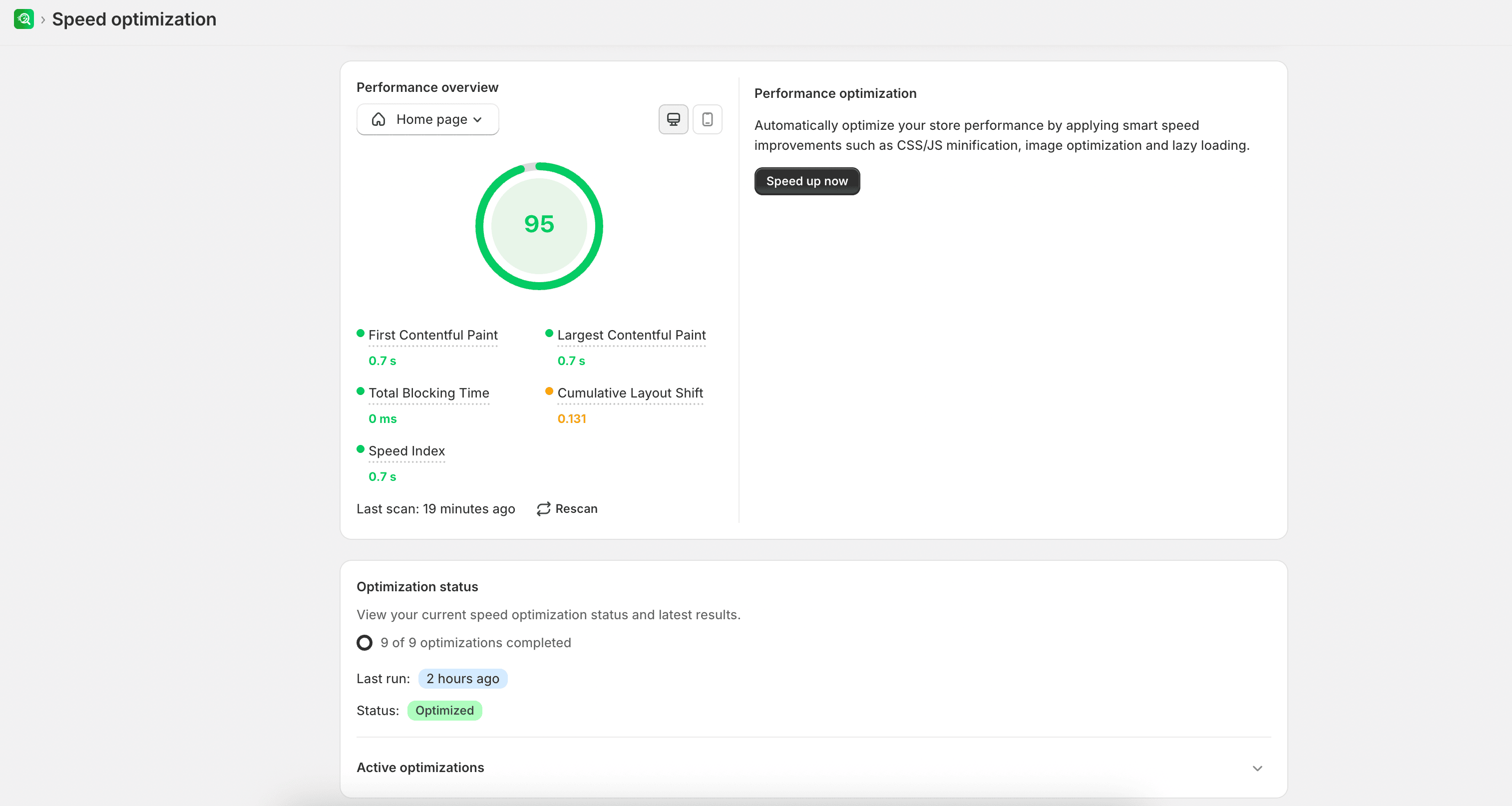Open the Home page dropdown
Viewport: 1512px width, 806px height.
pos(427,119)
